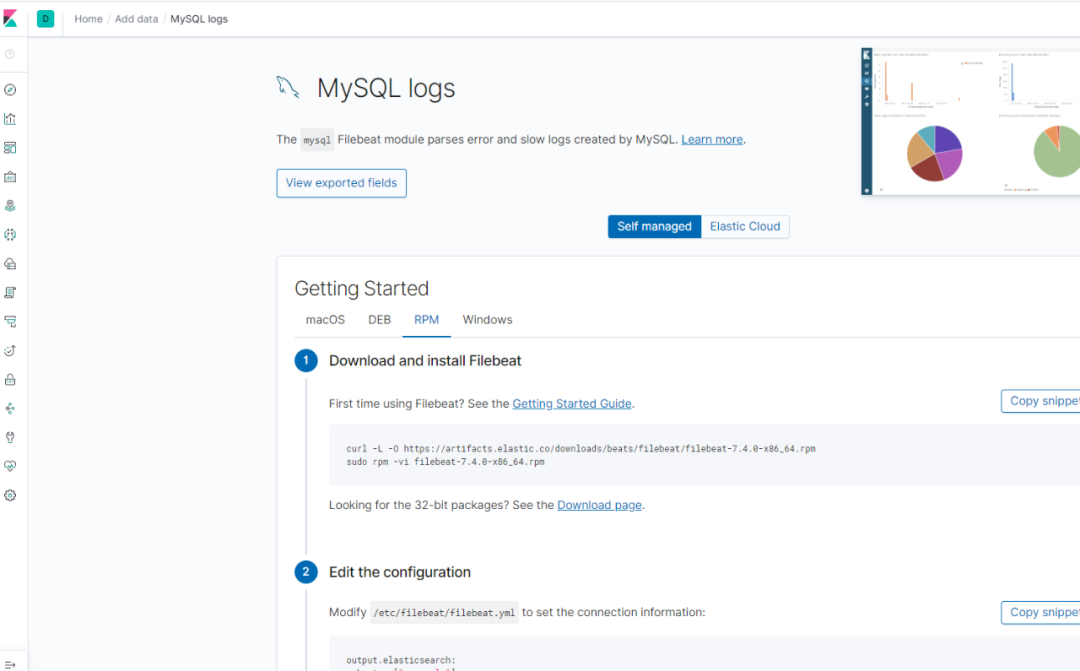Expand the side navigation at bottom
The image size is (1080, 671).
pos(10,665)
